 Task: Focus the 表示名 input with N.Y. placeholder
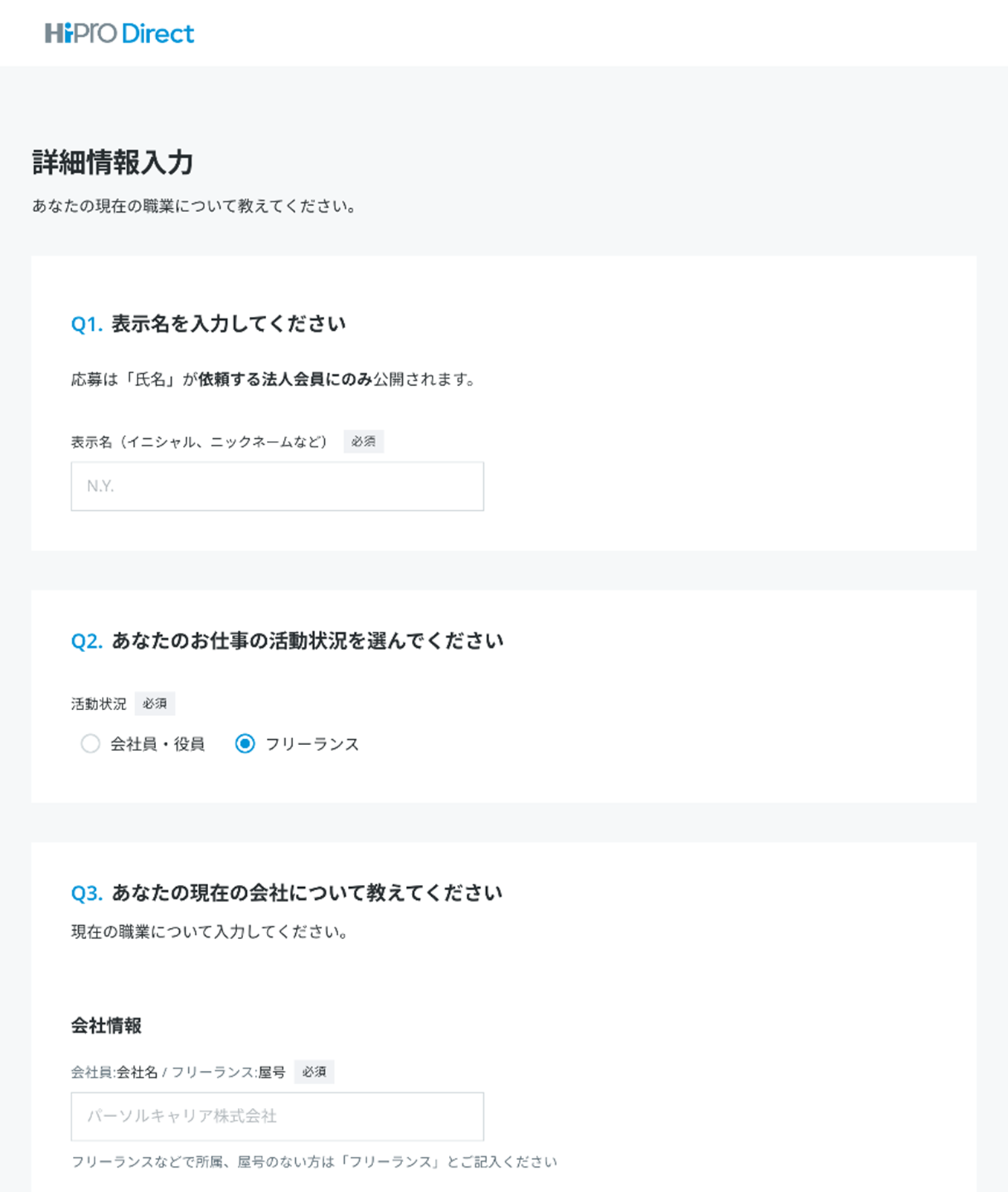tap(277, 486)
